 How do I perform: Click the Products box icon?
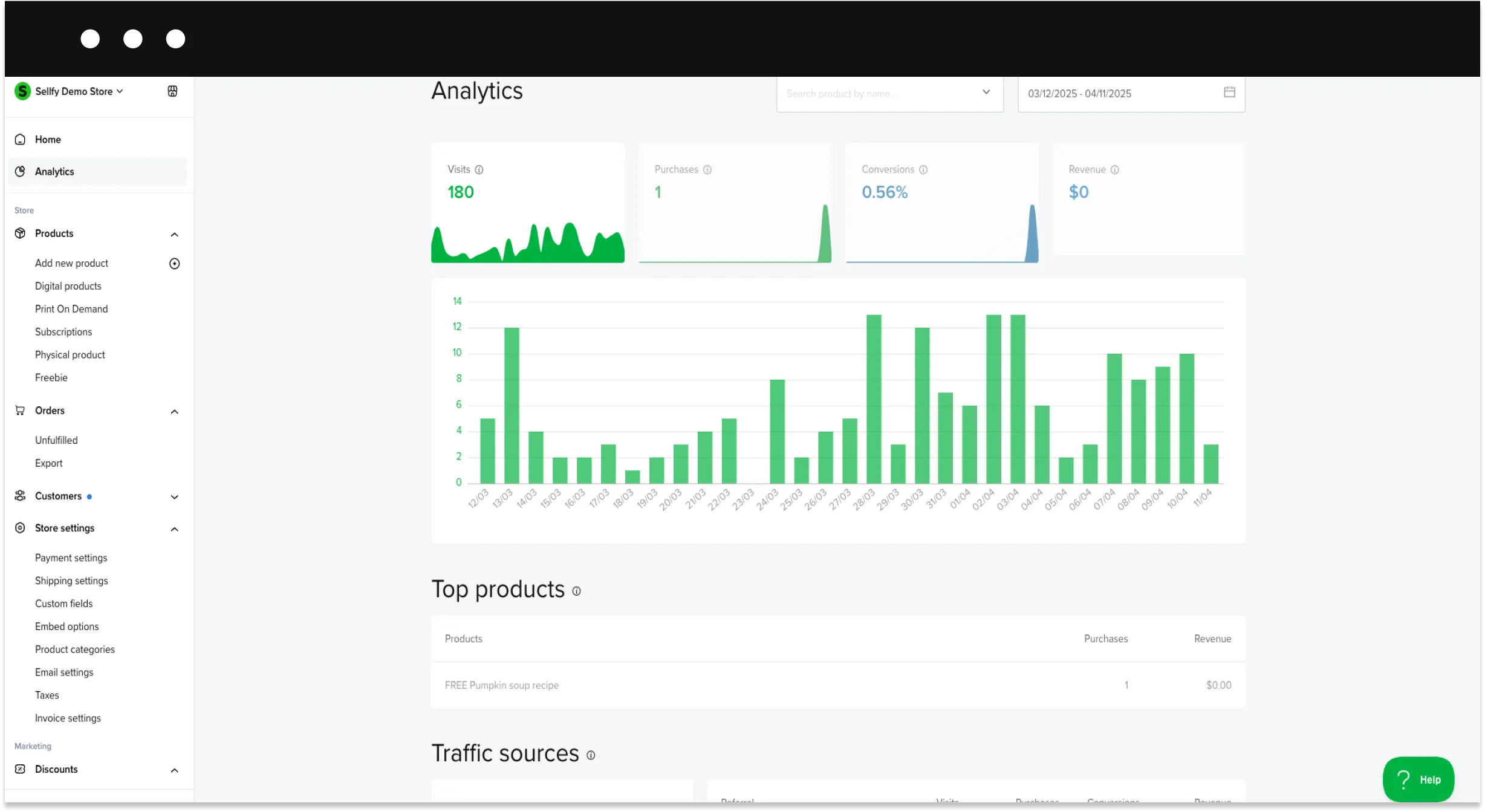(x=20, y=233)
